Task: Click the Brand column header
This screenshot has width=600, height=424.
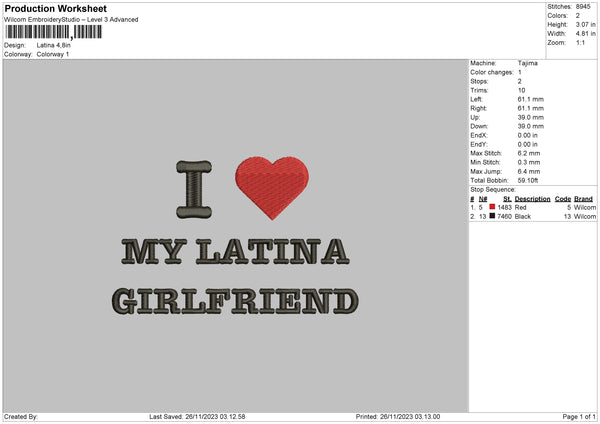Action: 584,199
